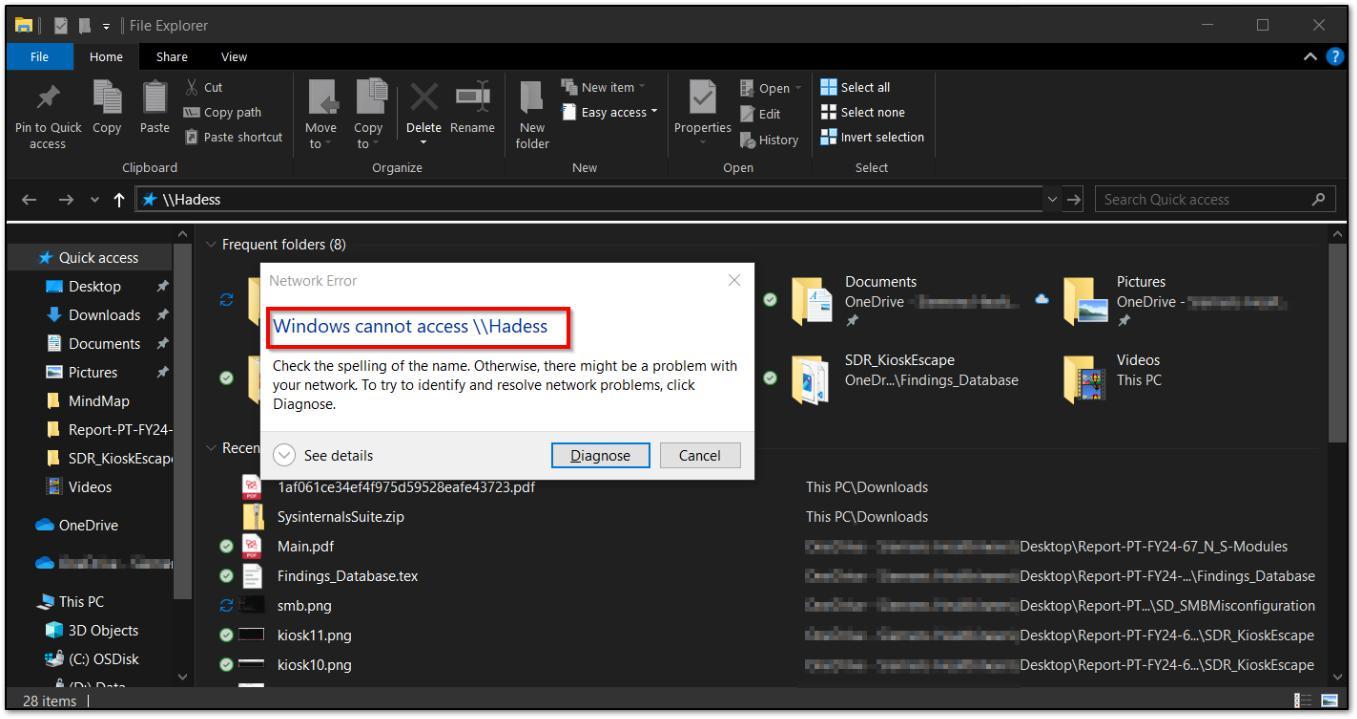This screenshot has width=1357, height=719.
Task: Choose Paste shortcut command
Action: pyautogui.click(x=236, y=136)
